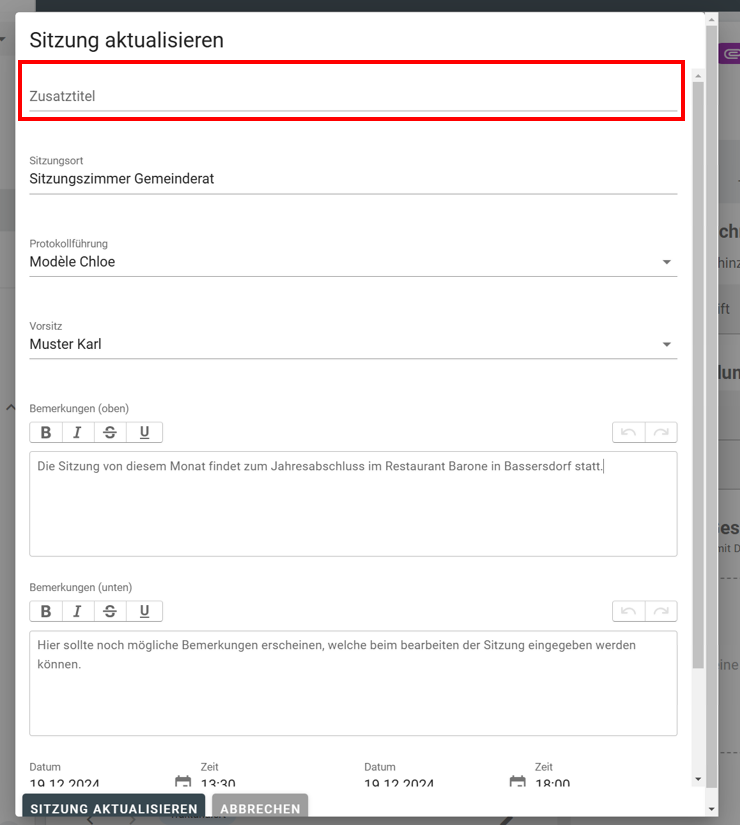Toggle italic in Bemerkungen (oben) toolbar
This screenshot has height=825, width=740.
click(78, 433)
